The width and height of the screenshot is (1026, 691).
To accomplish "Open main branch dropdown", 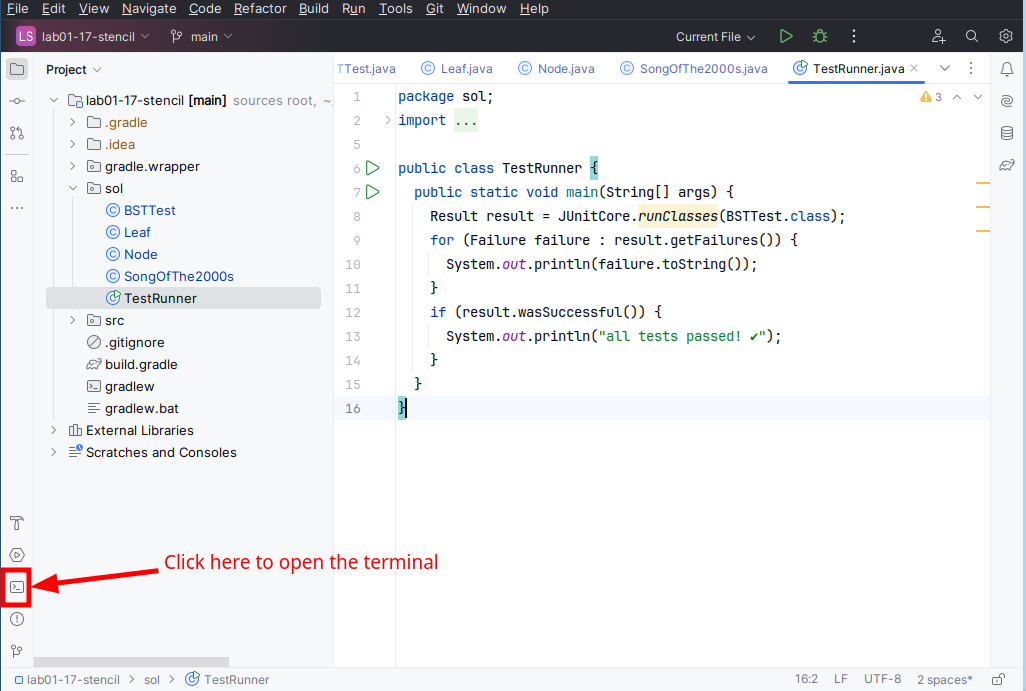I will (202, 37).
